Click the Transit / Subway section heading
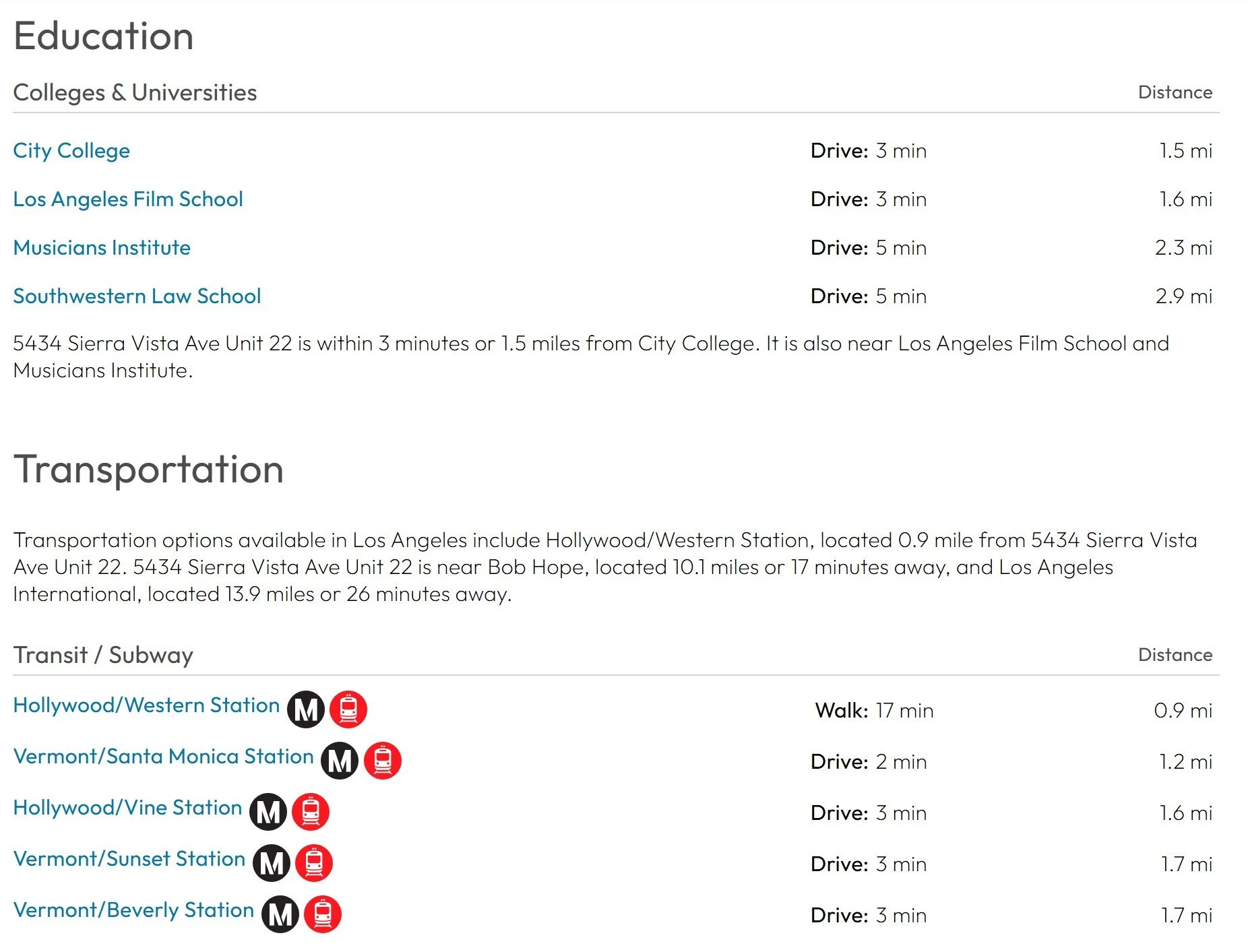Screen dimensions: 1248x952 (103, 655)
